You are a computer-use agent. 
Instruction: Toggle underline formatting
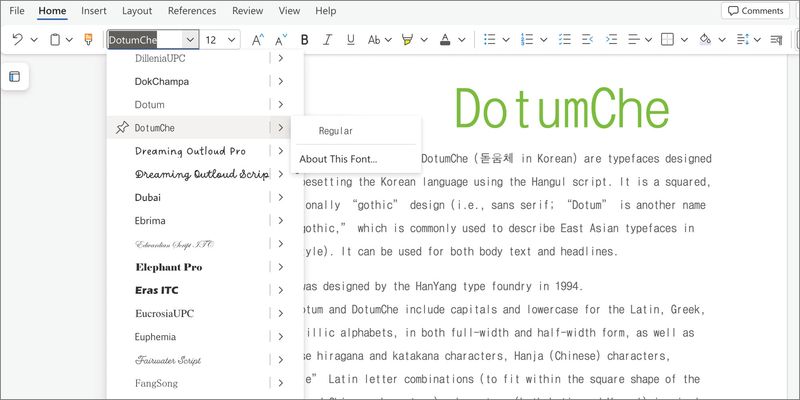350,40
